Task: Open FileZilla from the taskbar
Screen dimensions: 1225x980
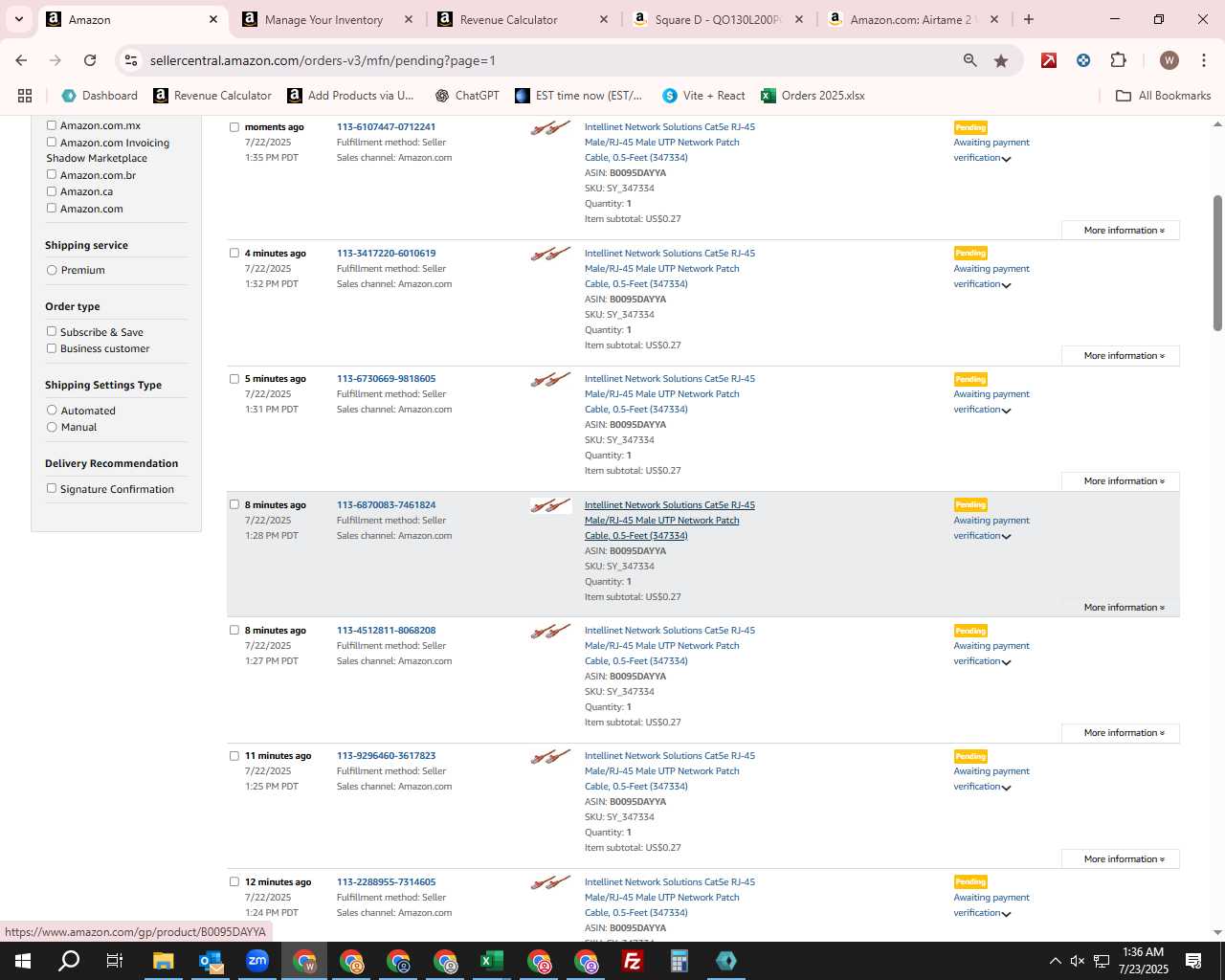Action: (632, 961)
